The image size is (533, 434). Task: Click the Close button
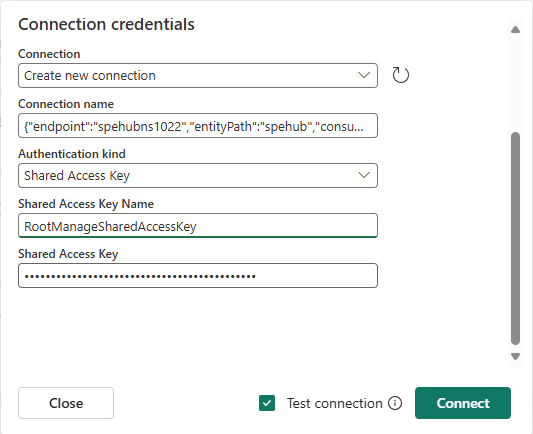[66, 403]
